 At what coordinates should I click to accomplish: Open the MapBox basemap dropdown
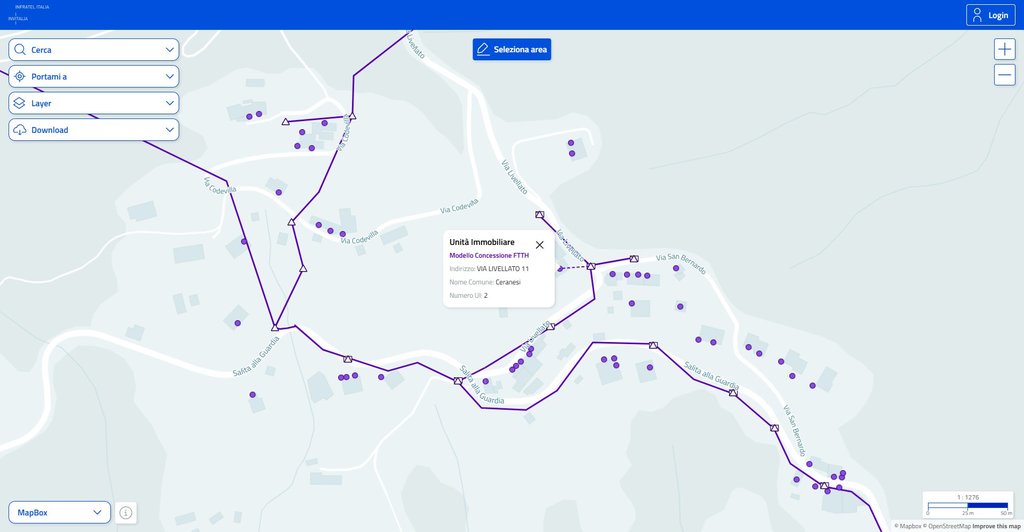[59, 512]
